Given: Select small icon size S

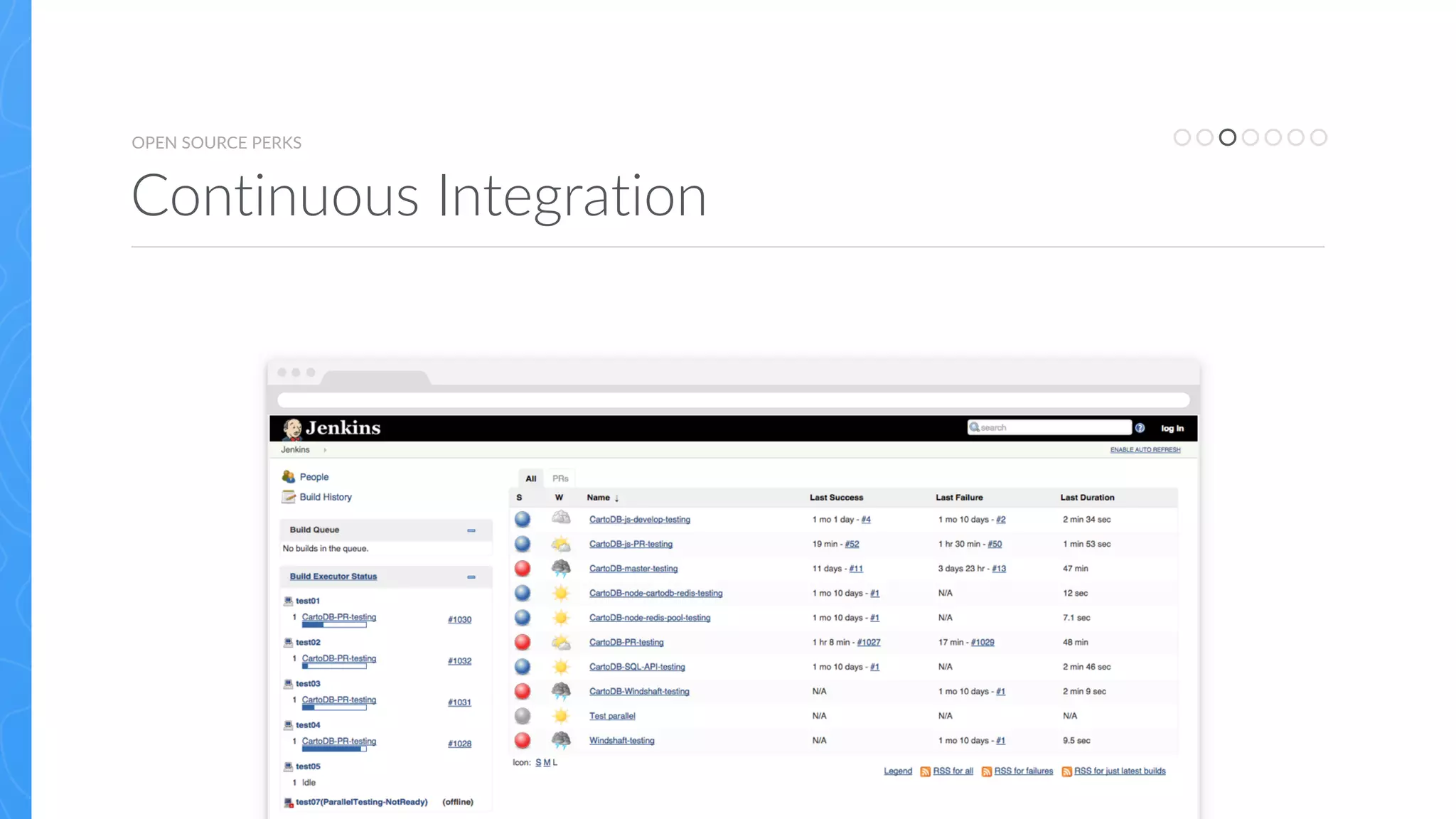Looking at the screenshot, I should point(538,763).
